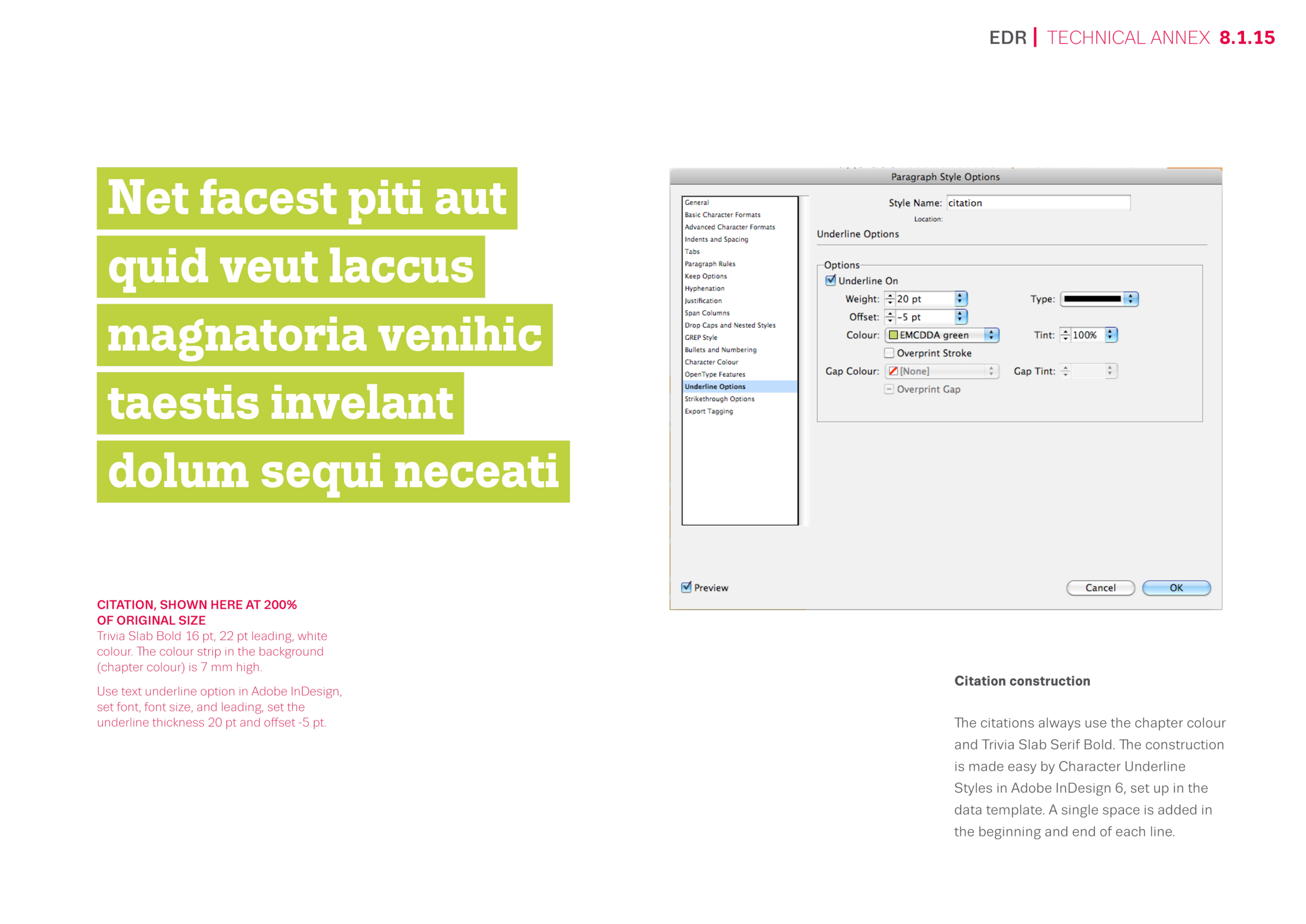Open the Weight value dropdown
The image size is (1306, 924).
coord(960,298)
